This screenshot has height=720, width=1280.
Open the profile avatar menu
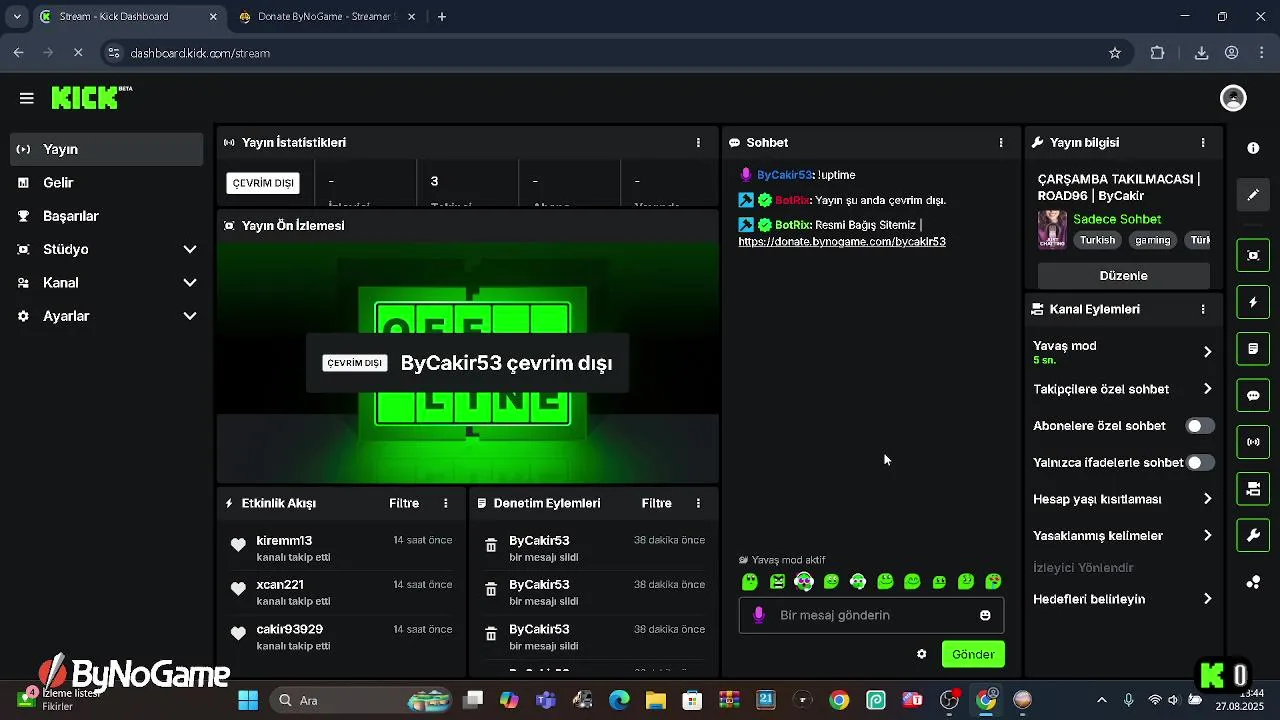(x=1233, y=98)
